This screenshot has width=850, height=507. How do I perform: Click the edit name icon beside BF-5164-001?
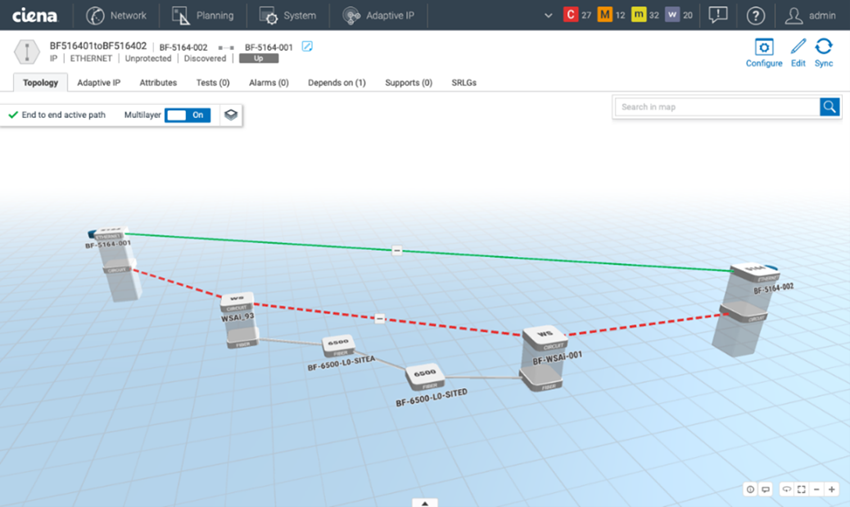307,46
